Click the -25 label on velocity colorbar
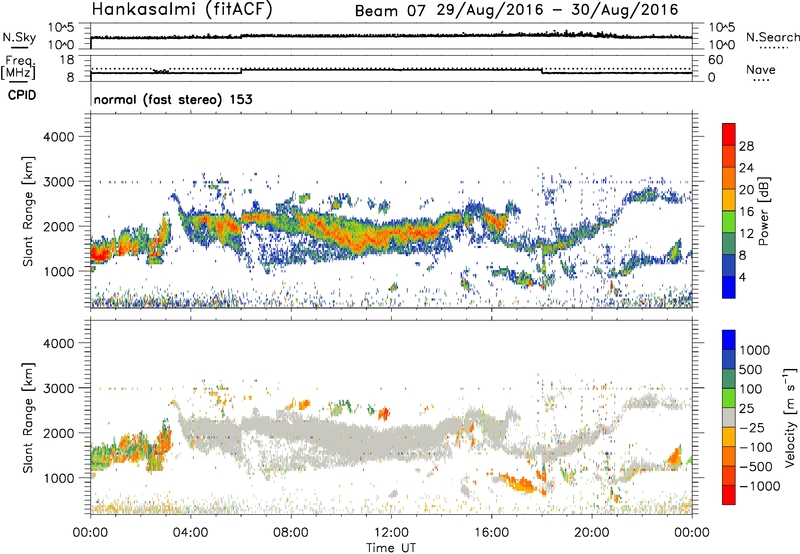 point(752,429)
